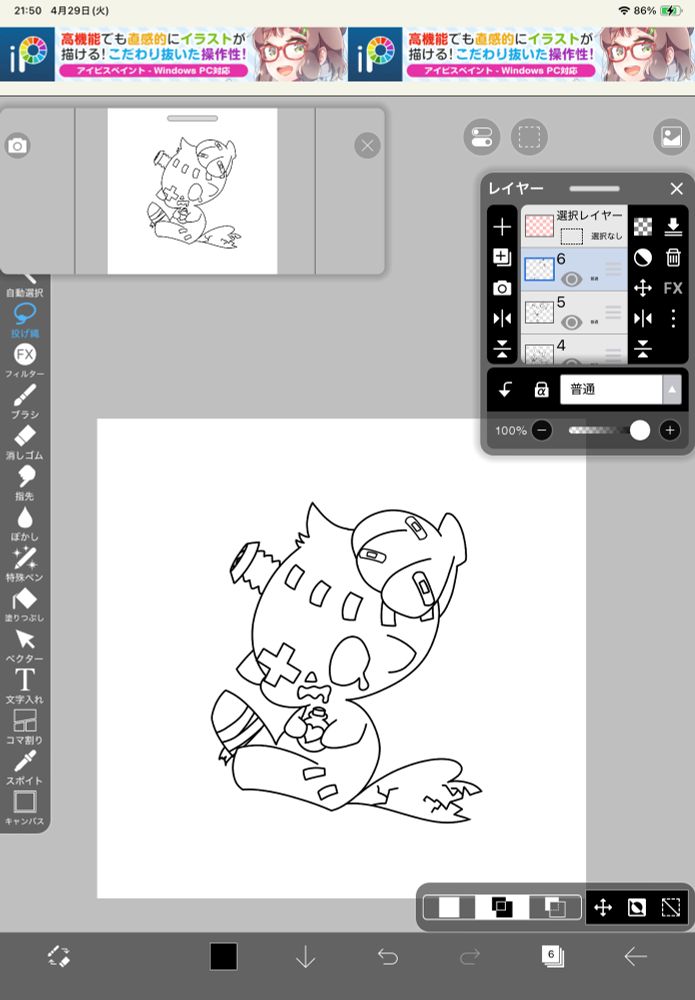Select the Lasso (投げ縄) tool

pyautogui.click(x=24, y=320)
